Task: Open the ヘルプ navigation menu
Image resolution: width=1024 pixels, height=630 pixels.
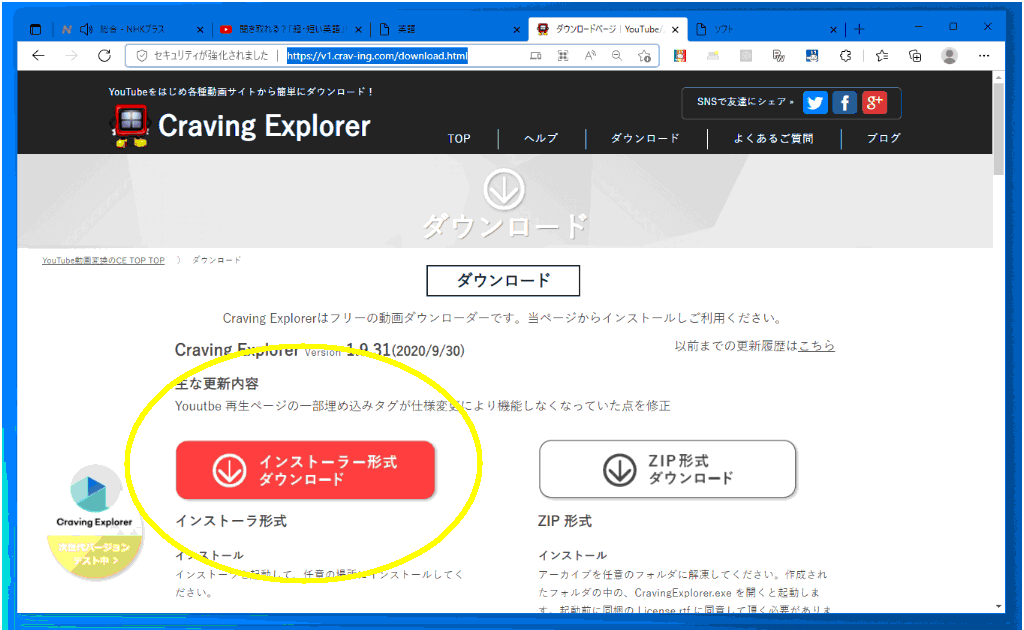Action: (x=541, y=138)
